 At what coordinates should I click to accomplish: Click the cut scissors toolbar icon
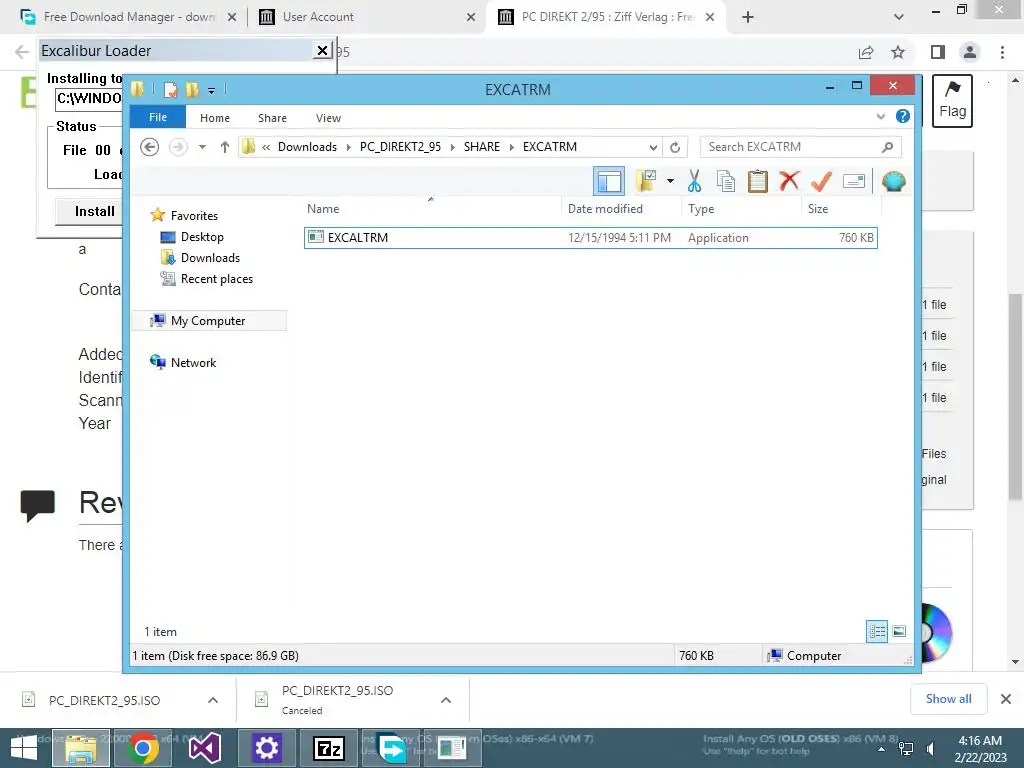coord(694,181)
